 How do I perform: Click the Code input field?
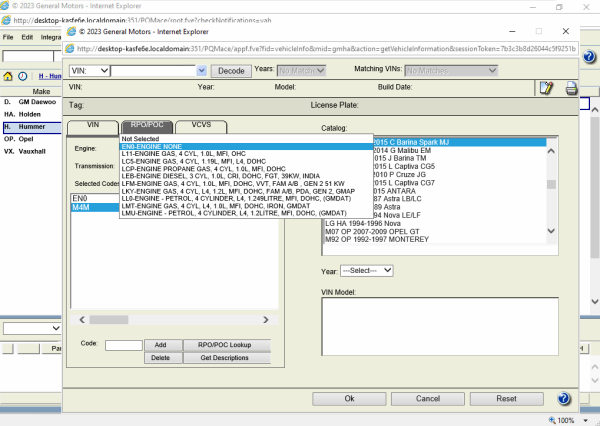click(123, 345)
